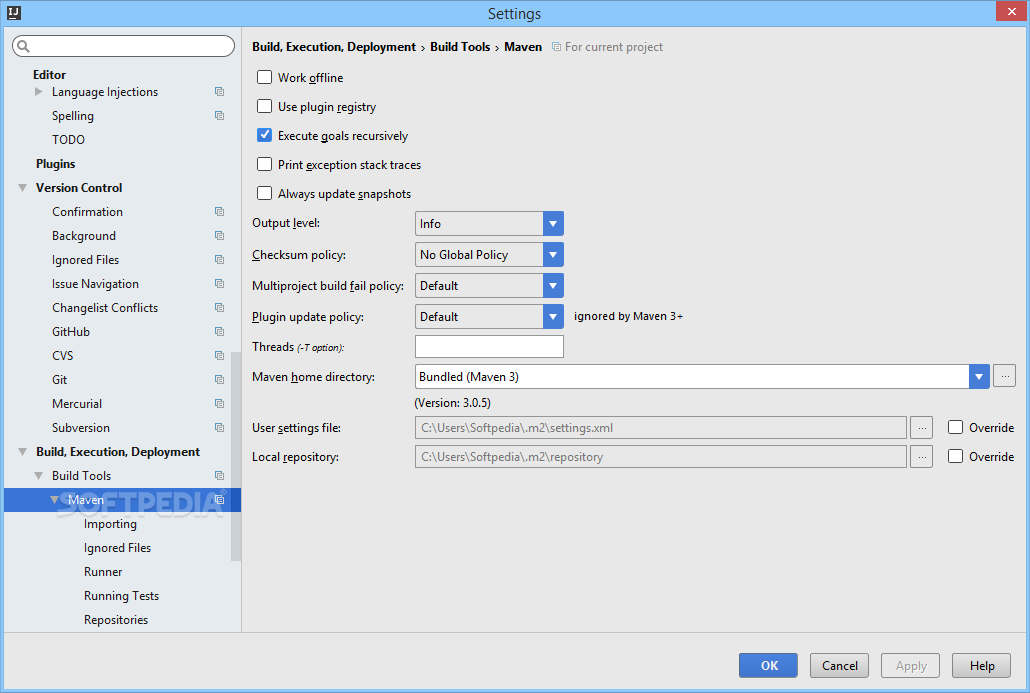Click the Help button

coord(981,665)
